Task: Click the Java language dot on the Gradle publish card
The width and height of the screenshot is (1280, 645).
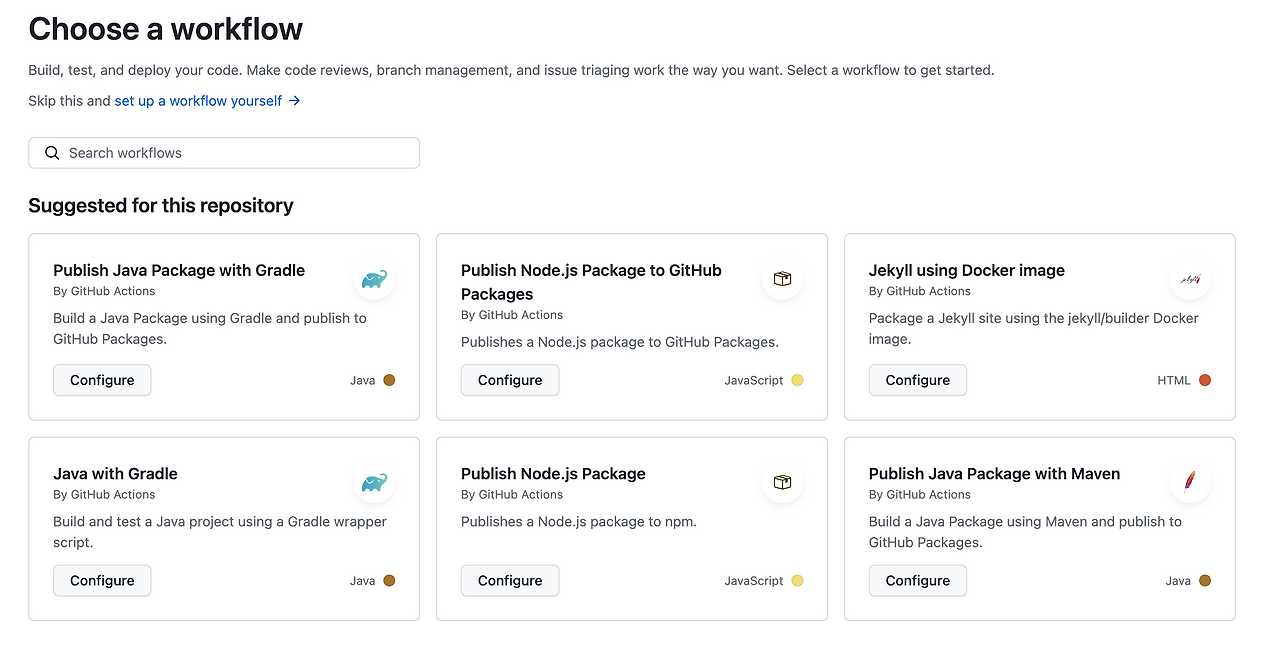Action: [x=389, y=380]
